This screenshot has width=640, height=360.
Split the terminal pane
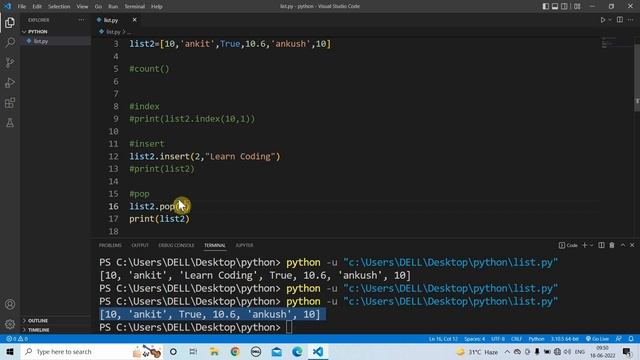click(601, 245)
